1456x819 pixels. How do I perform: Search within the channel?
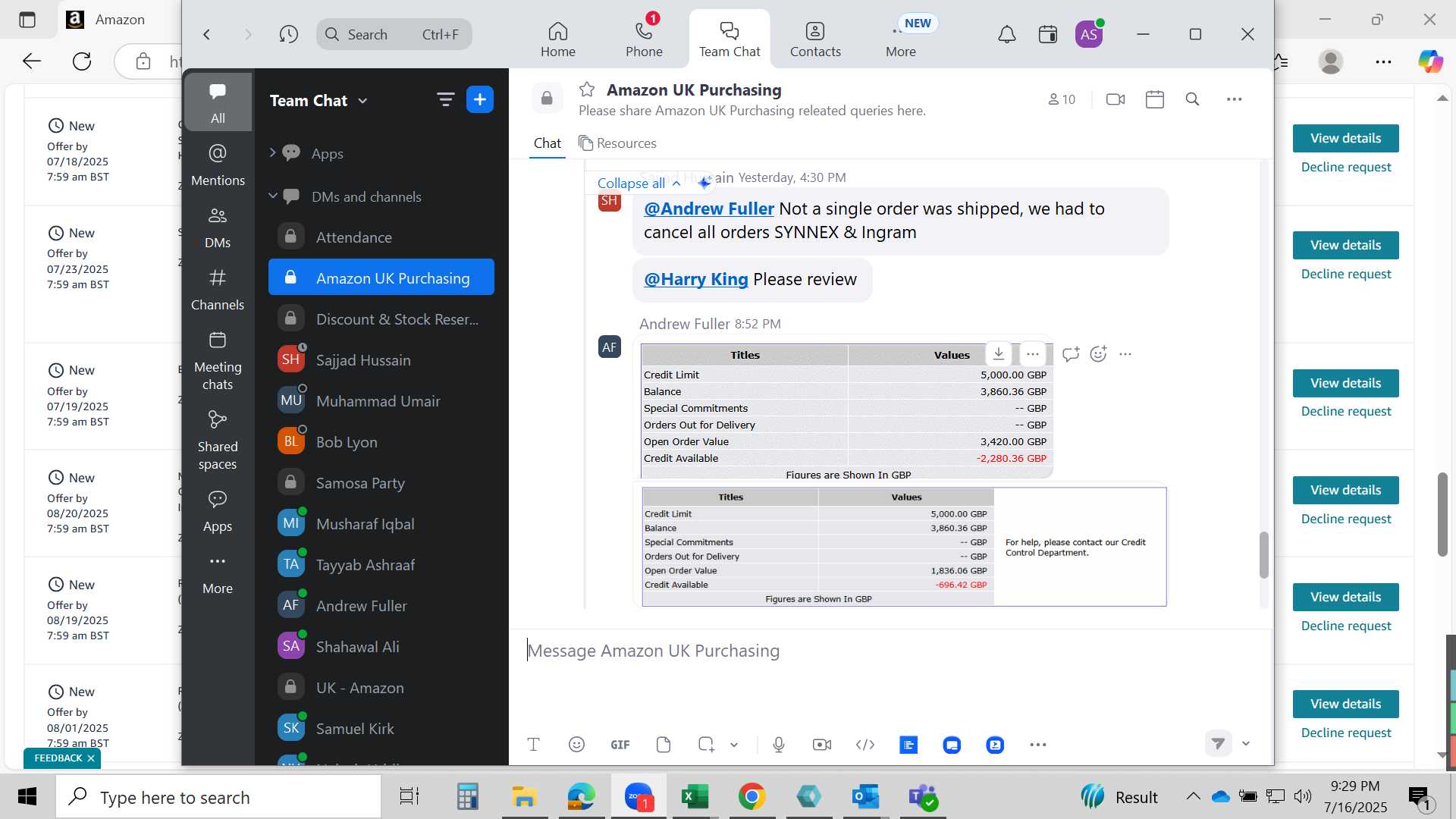(x=1192, y=99)
